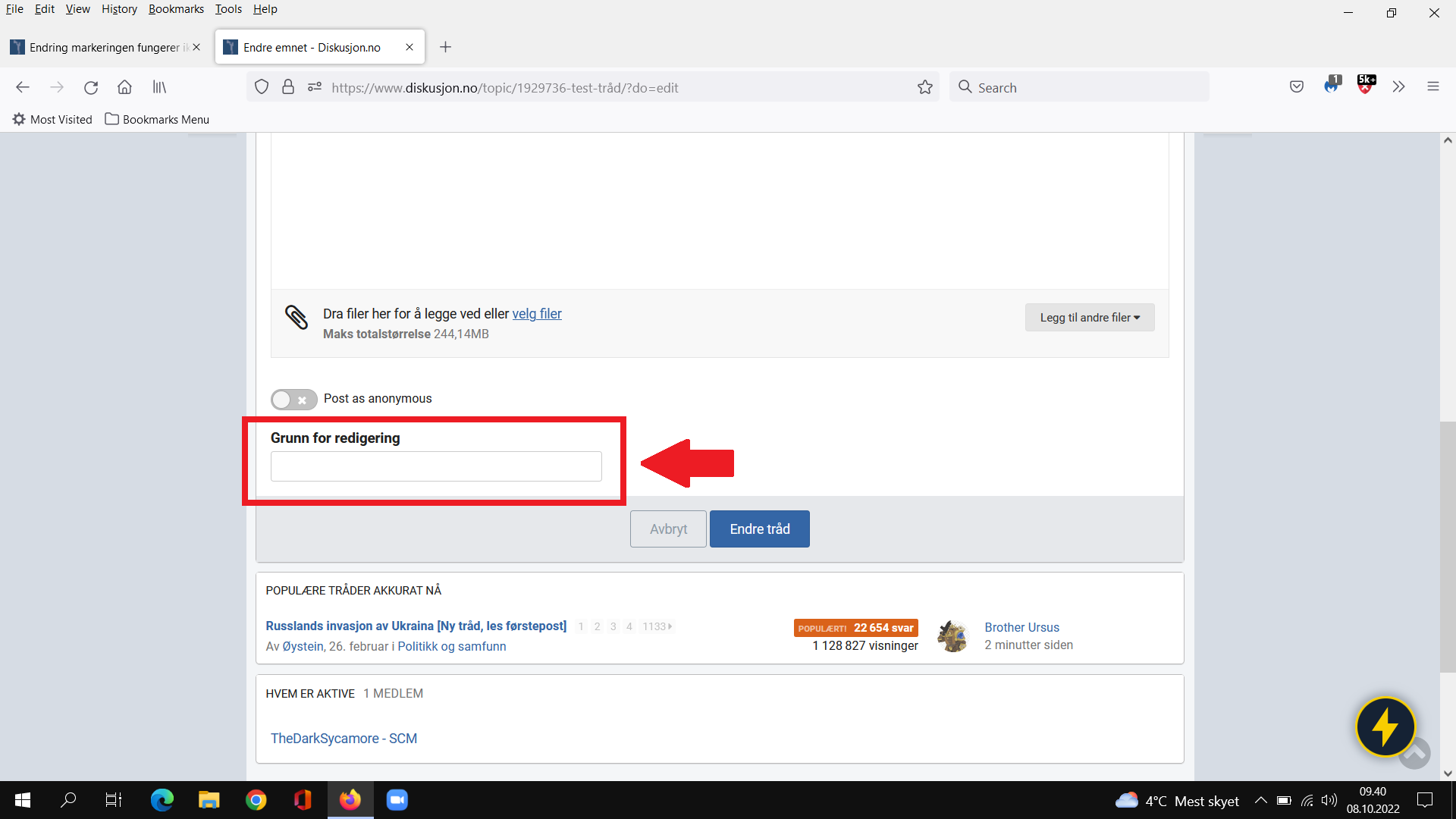Show the library bookshelf icon panel

coord(159,87)
